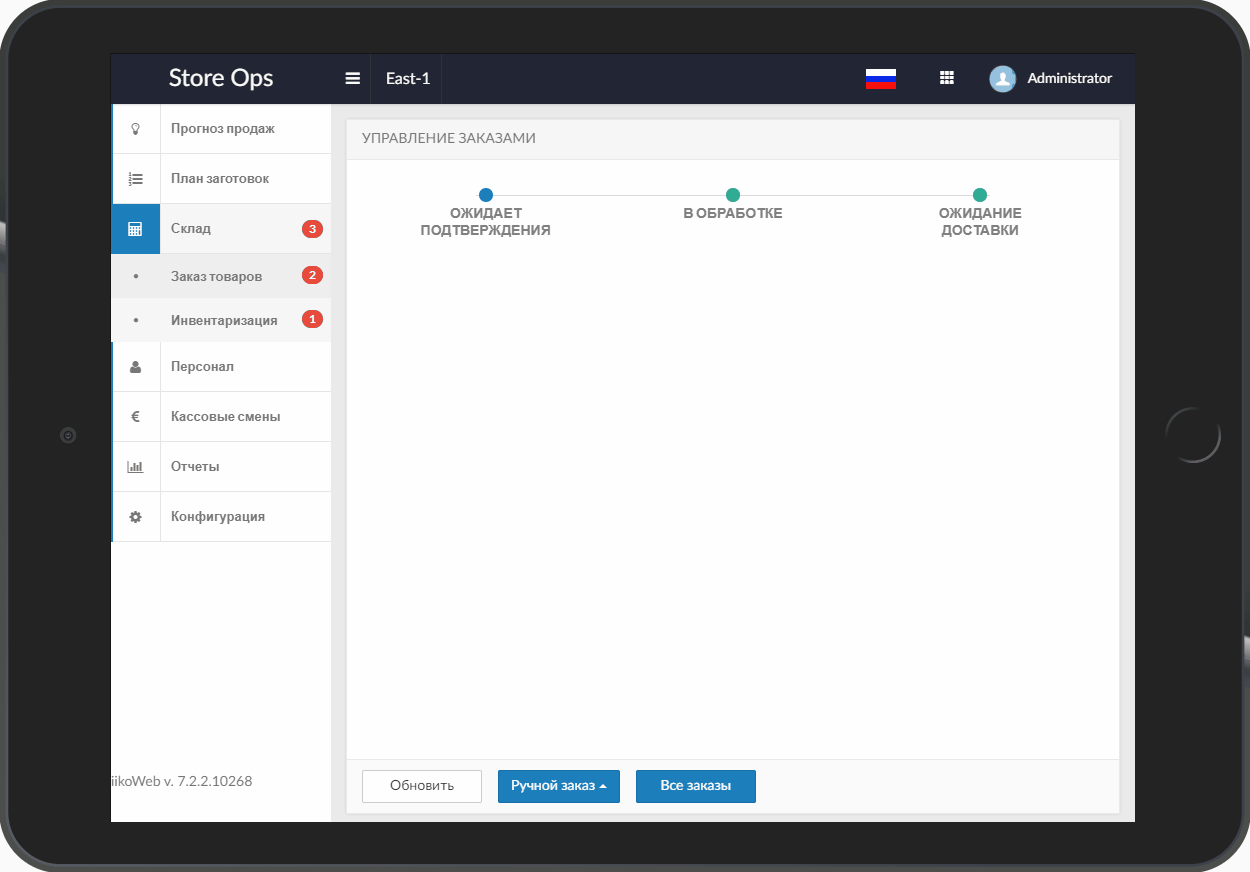The width and height of the screenshot is (1250, 872).
Task: Open the apps grid icon
Action: (947, 78)
